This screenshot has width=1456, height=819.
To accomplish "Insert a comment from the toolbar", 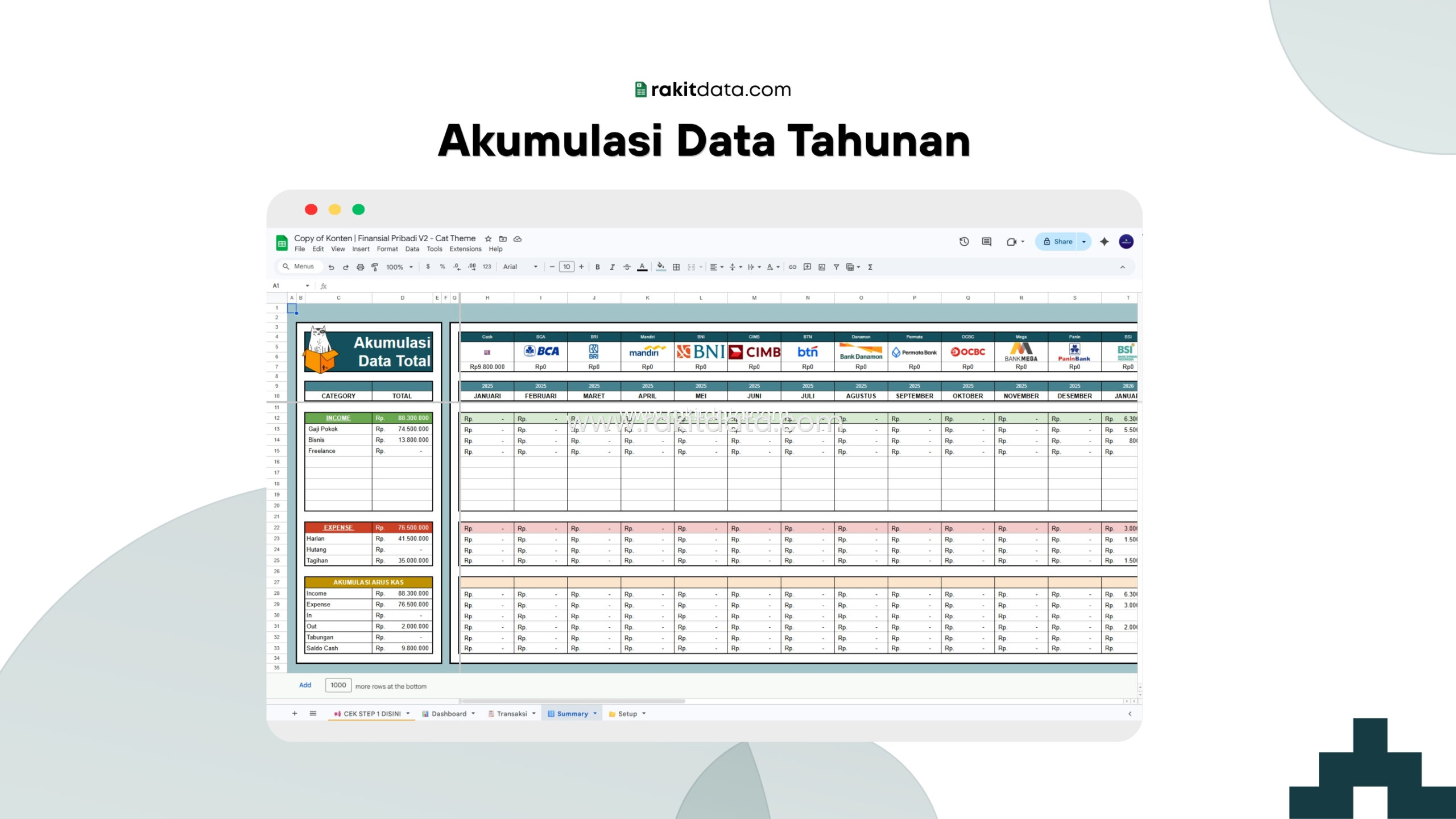I will 807,267.
